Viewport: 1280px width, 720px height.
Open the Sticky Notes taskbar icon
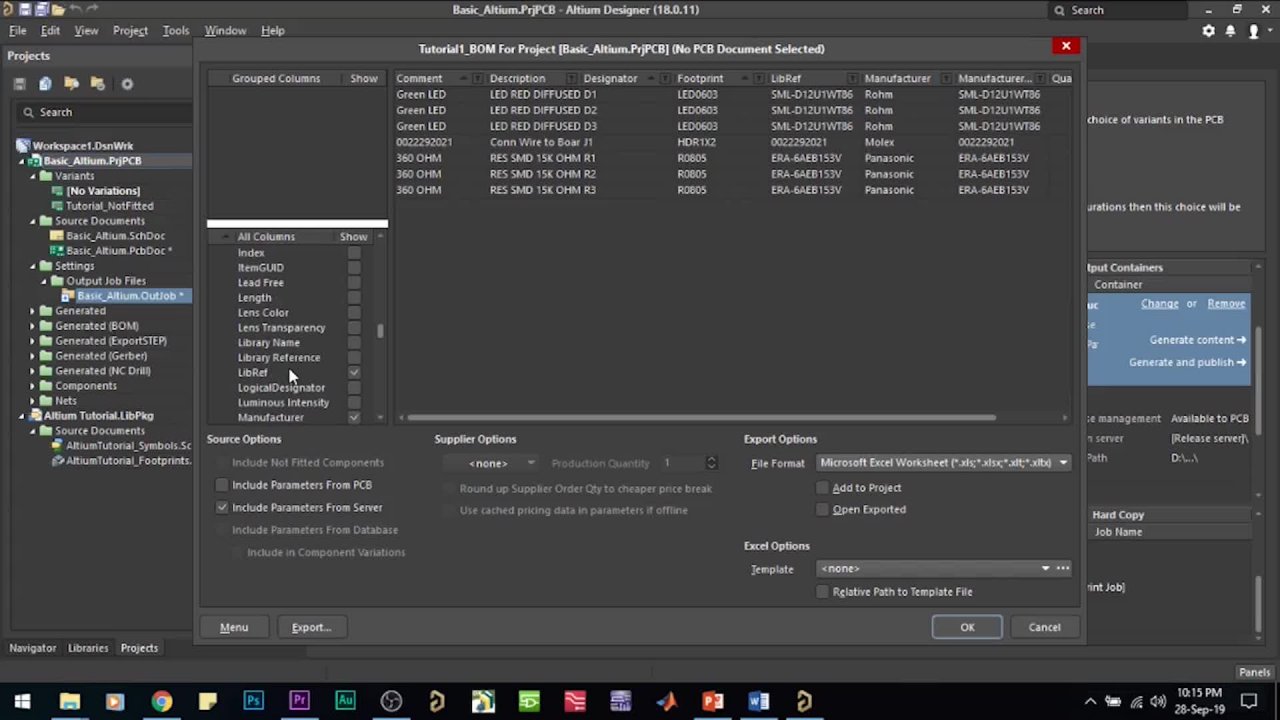(x=207, y=701)
